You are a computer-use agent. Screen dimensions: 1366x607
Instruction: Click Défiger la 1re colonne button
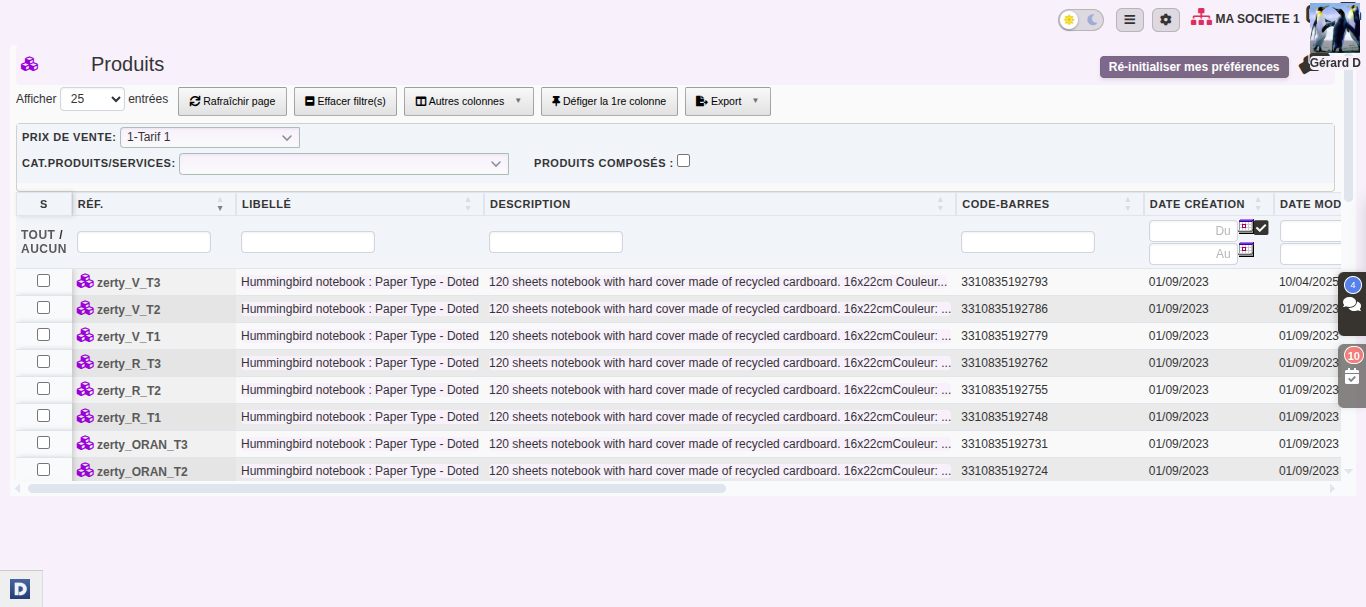point(609,101)
